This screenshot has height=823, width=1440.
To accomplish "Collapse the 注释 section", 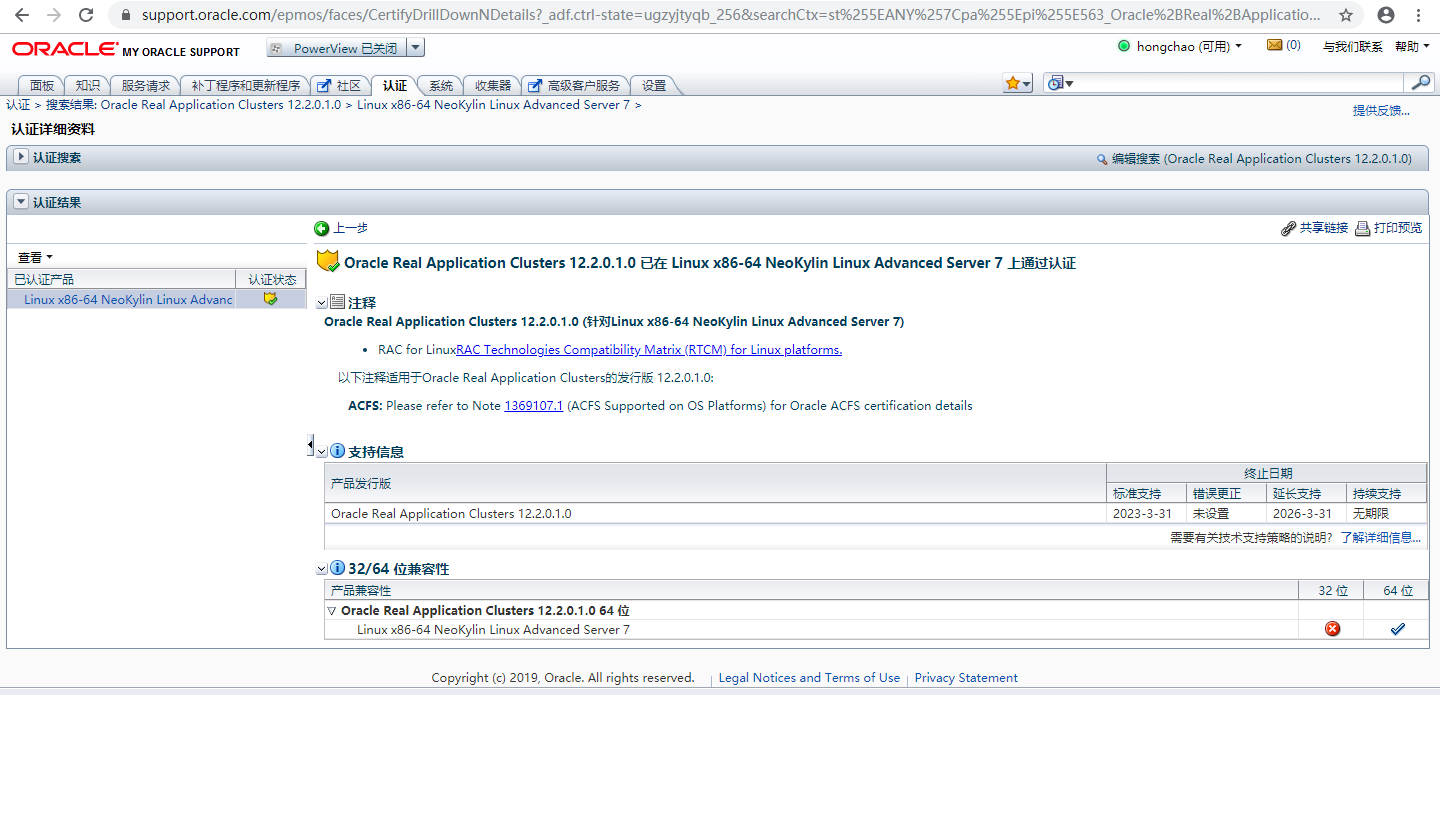I will (321, 302).
